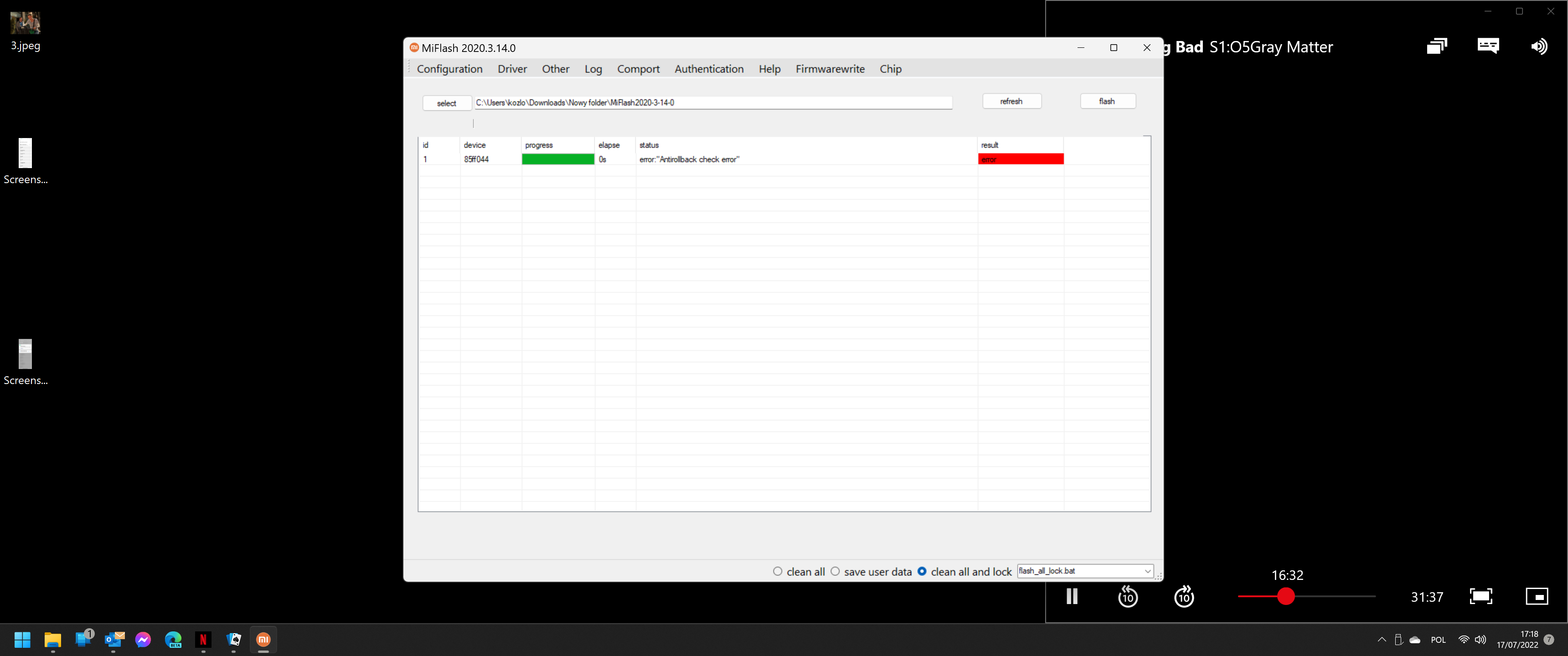1568x656 pixels.
Task: Expand the flash_all_lock.bat script dropdown
Action: coord(1147,571)
